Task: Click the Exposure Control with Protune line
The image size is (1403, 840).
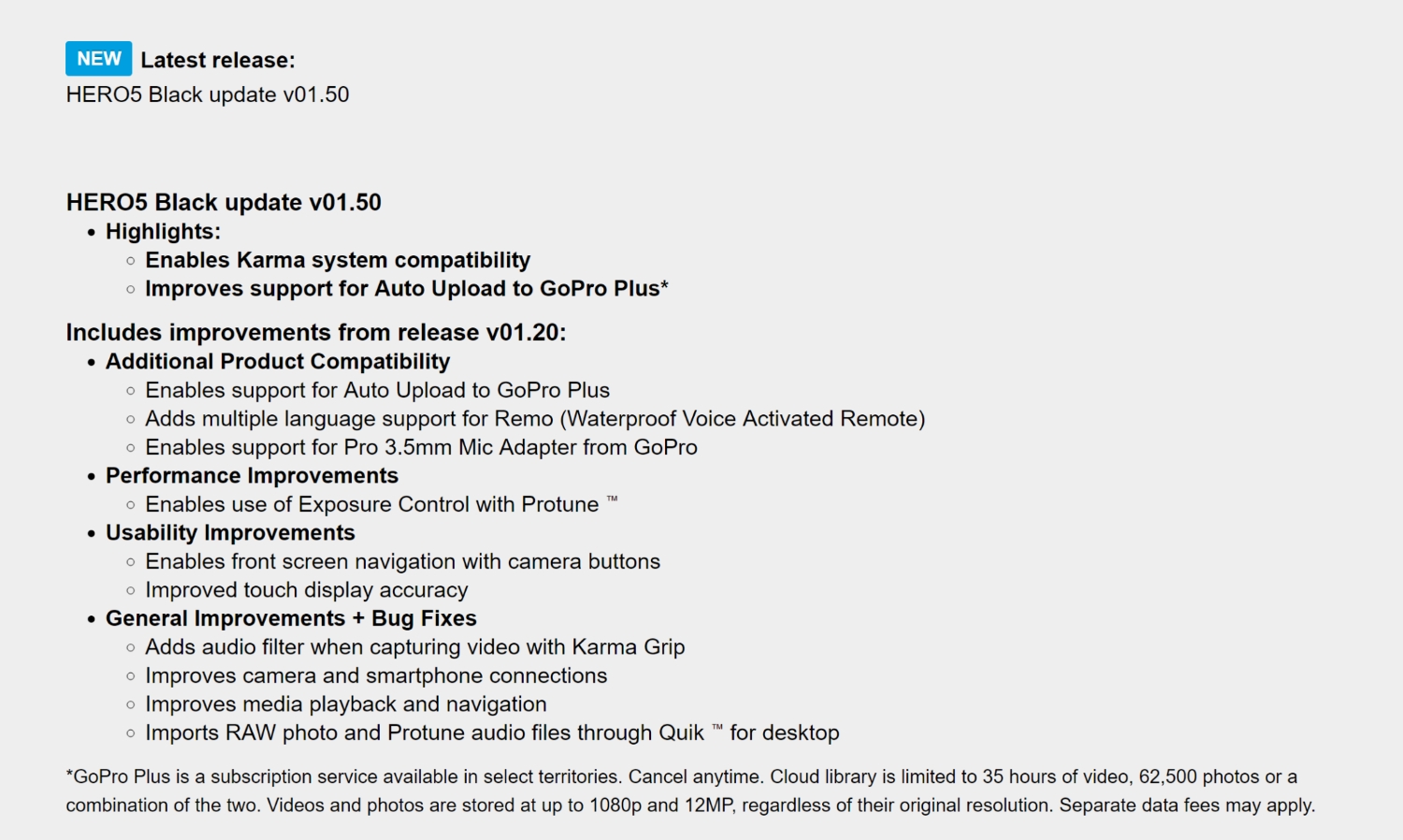Action: (371, 505)
